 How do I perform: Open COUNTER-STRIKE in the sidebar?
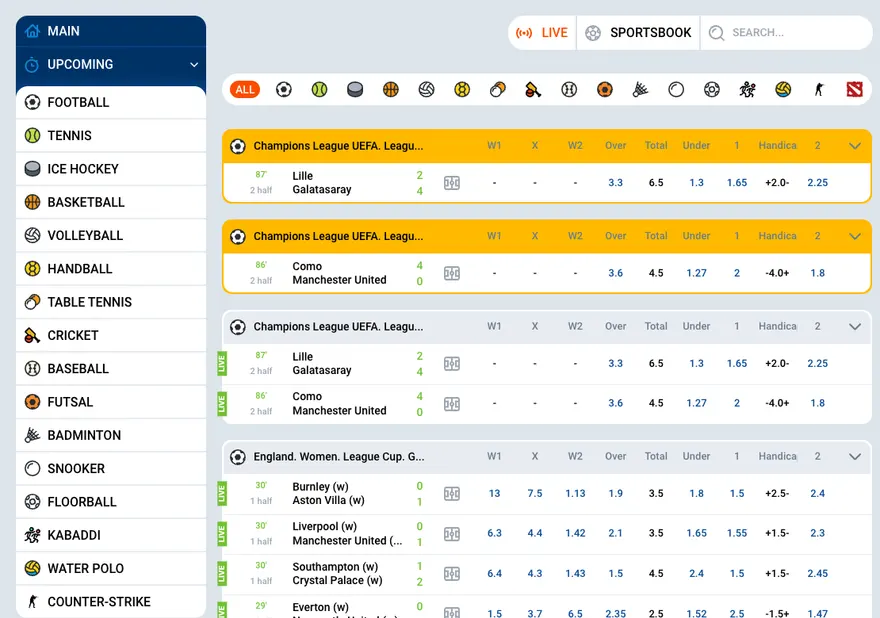click(111, 602)
